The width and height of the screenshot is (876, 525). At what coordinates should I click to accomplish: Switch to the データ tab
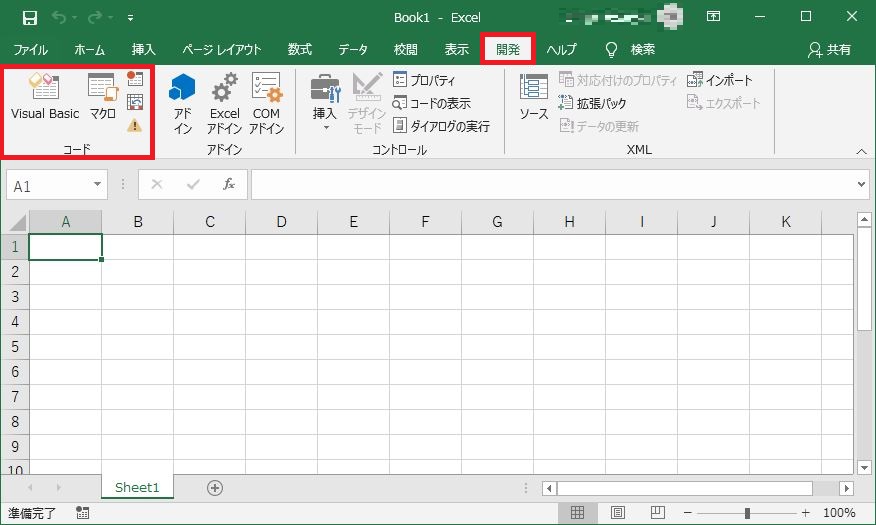(x=353, y=49)
